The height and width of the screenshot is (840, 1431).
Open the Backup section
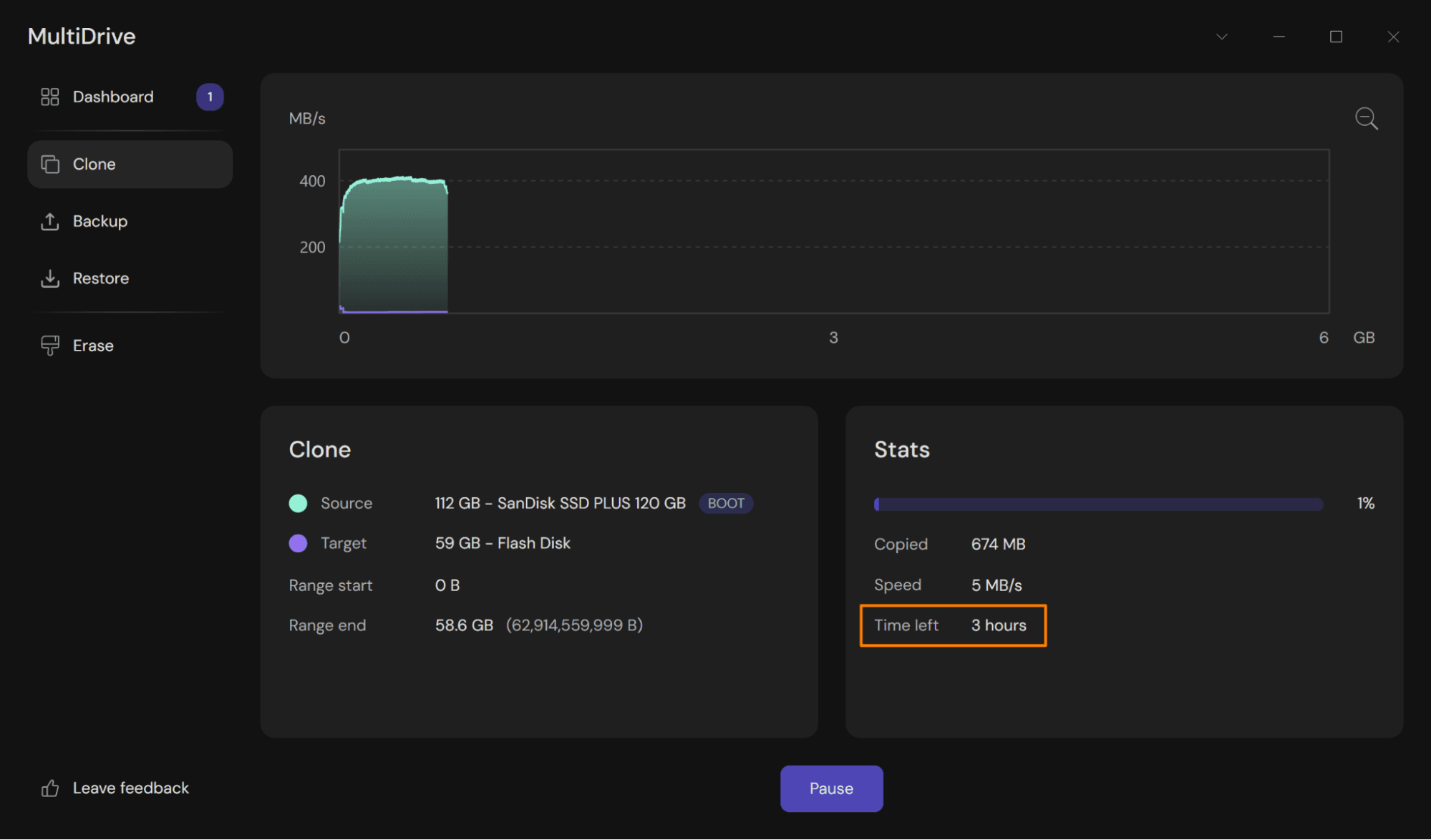point(130,221)
